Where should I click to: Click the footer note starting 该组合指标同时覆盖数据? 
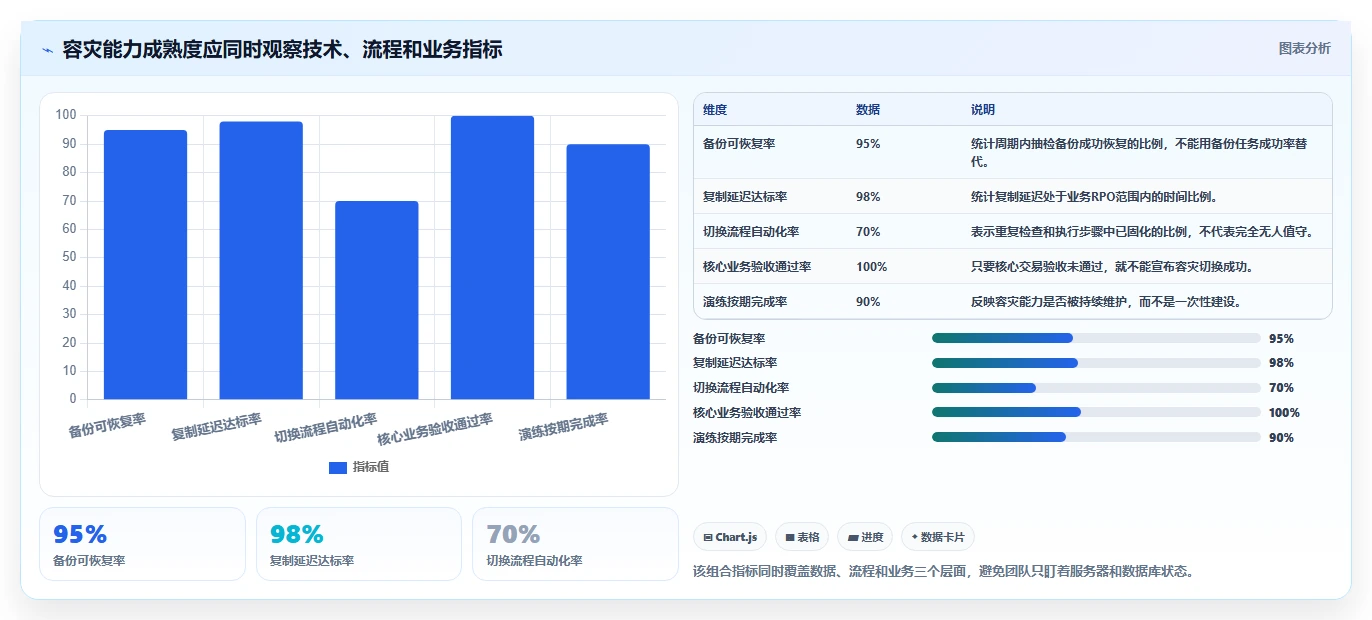pyautogui.click(x=943, y=571)
